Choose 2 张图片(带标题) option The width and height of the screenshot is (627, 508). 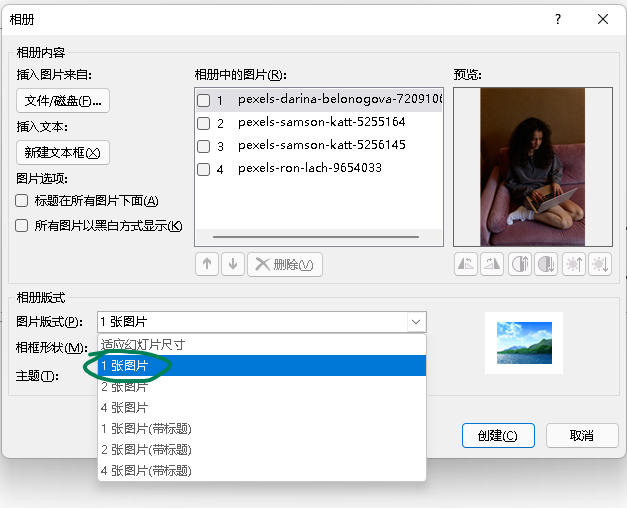point(262,450)
